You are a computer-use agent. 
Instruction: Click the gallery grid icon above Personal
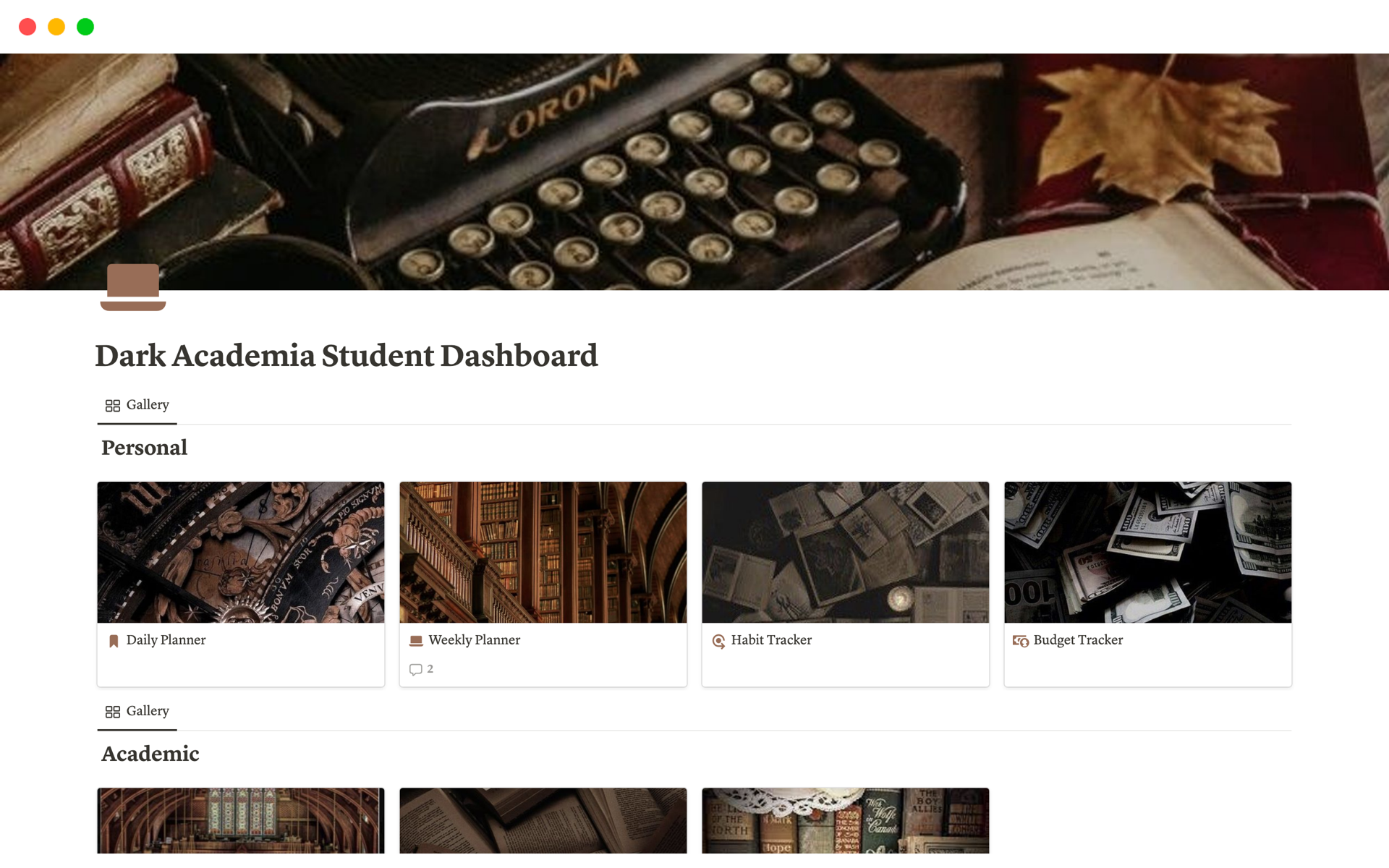113,406
